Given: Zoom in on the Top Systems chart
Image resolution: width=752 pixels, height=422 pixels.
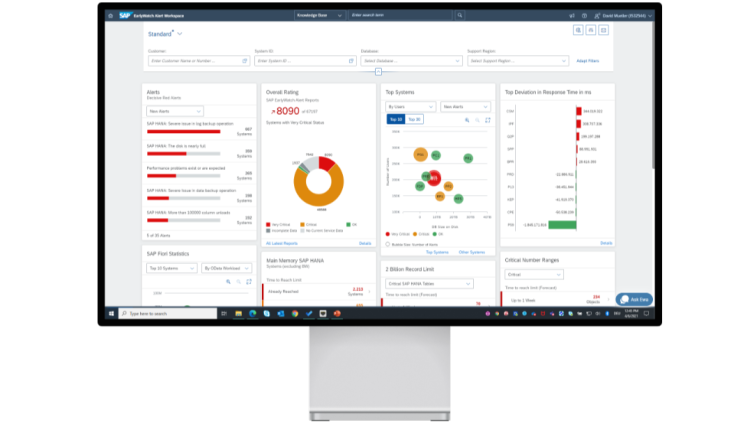Looking at the screenshot, I should [466, 119].
